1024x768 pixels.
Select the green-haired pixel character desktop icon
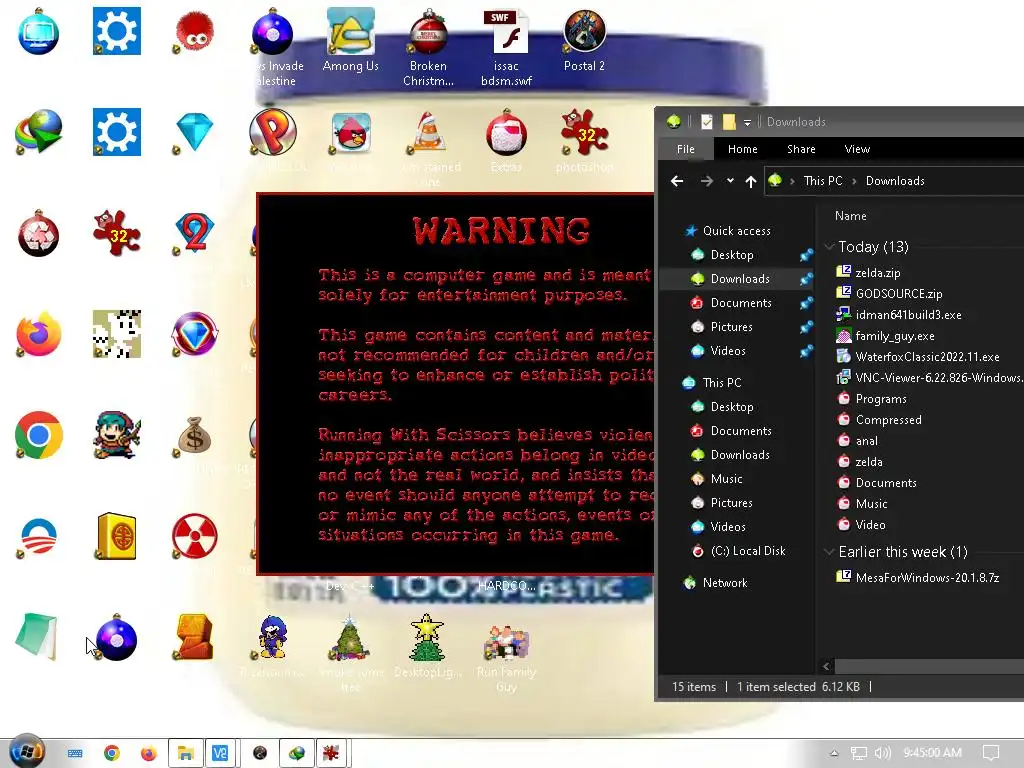click(116, 434)
